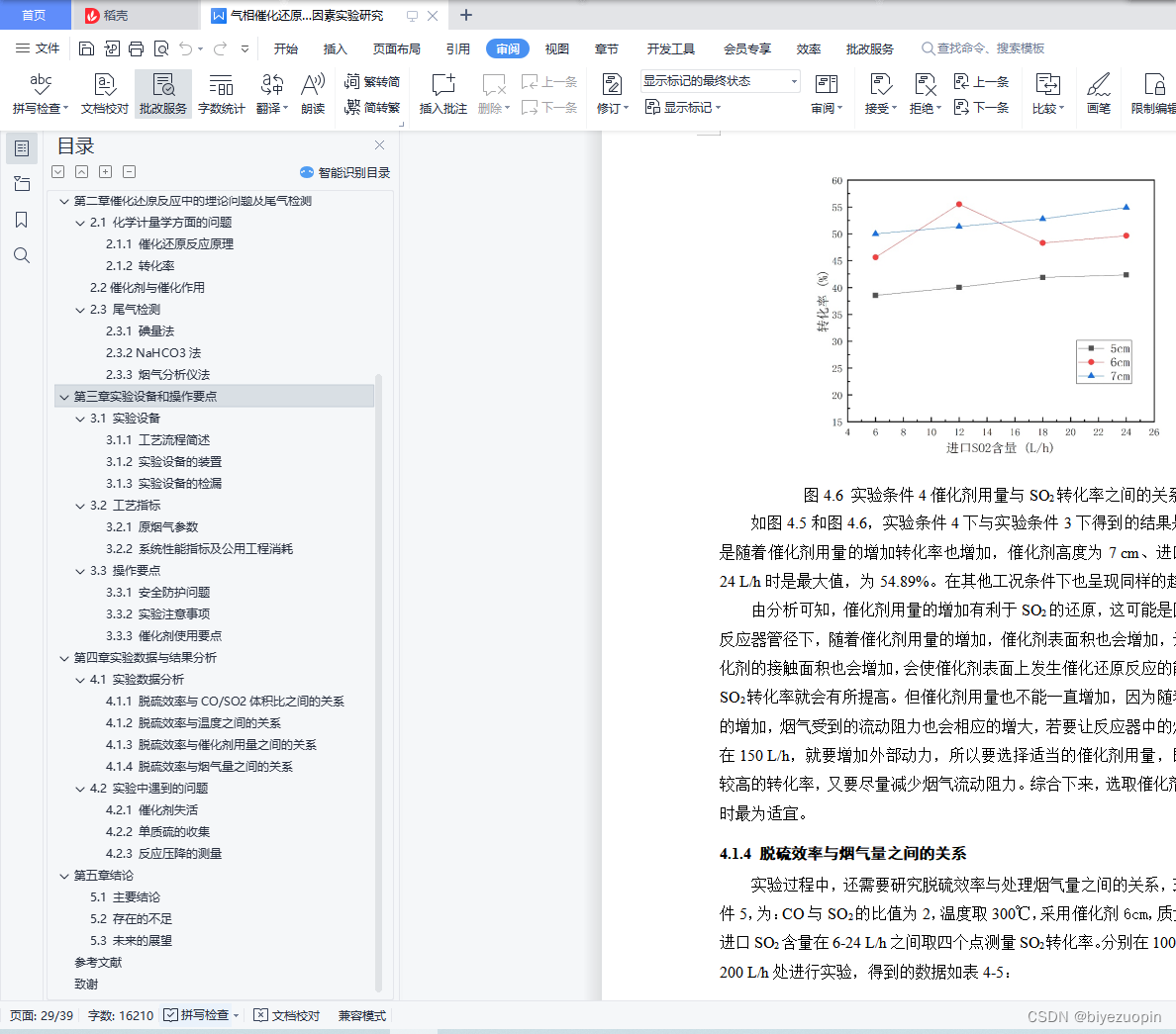The width and height of the screenshot is (1176, 1034).
Task: Expand all outline levels plus-box icon
Action: (106, 172)
